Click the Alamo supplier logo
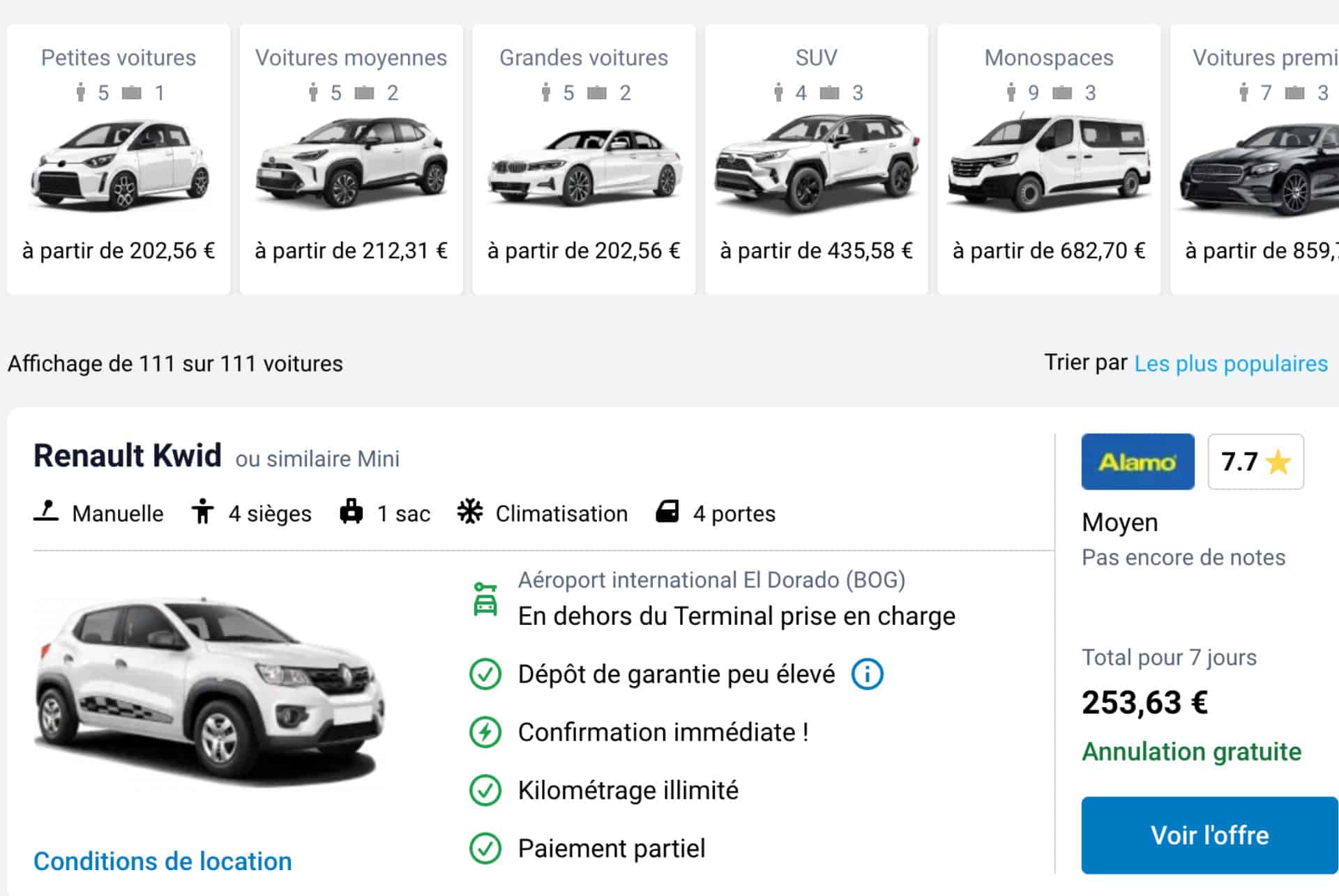 tap(1137, 462)
